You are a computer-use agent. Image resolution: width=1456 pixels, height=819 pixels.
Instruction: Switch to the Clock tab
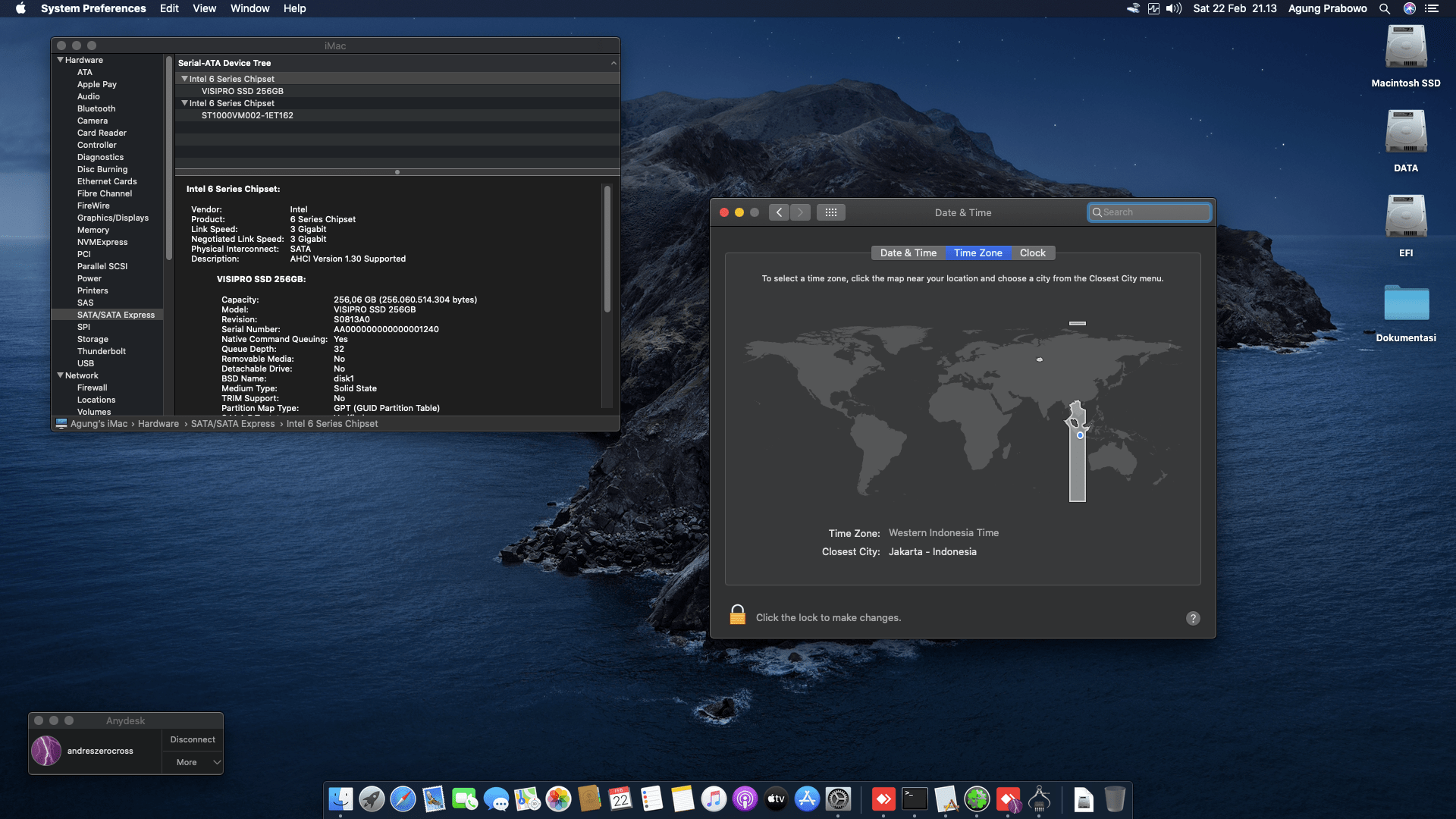click(x=1033, y=253)
